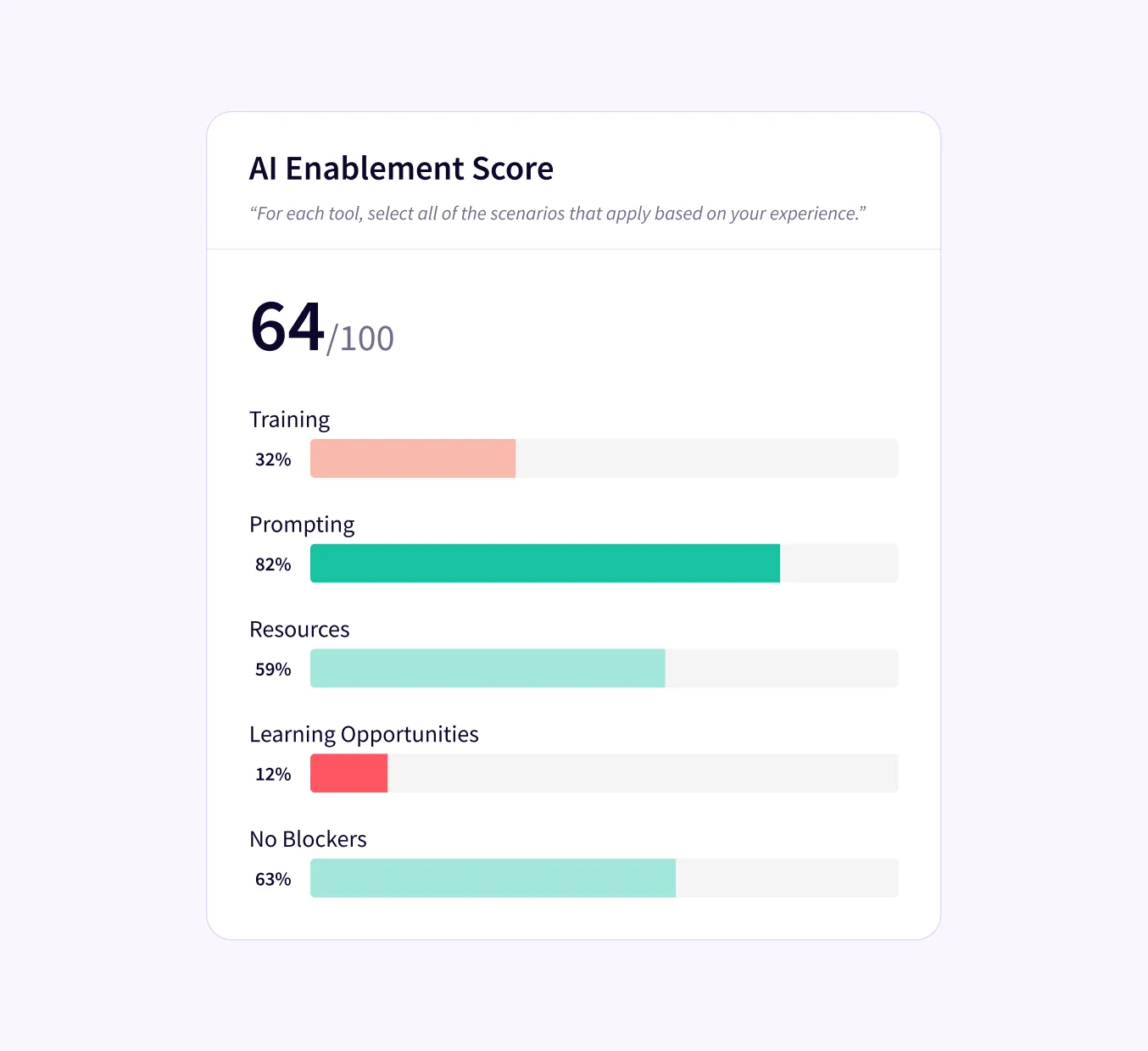This screenshot has height=1051, width=1148.
Task: Click the salmon Training progress bar fill
Action: click(x=413, y=459)
